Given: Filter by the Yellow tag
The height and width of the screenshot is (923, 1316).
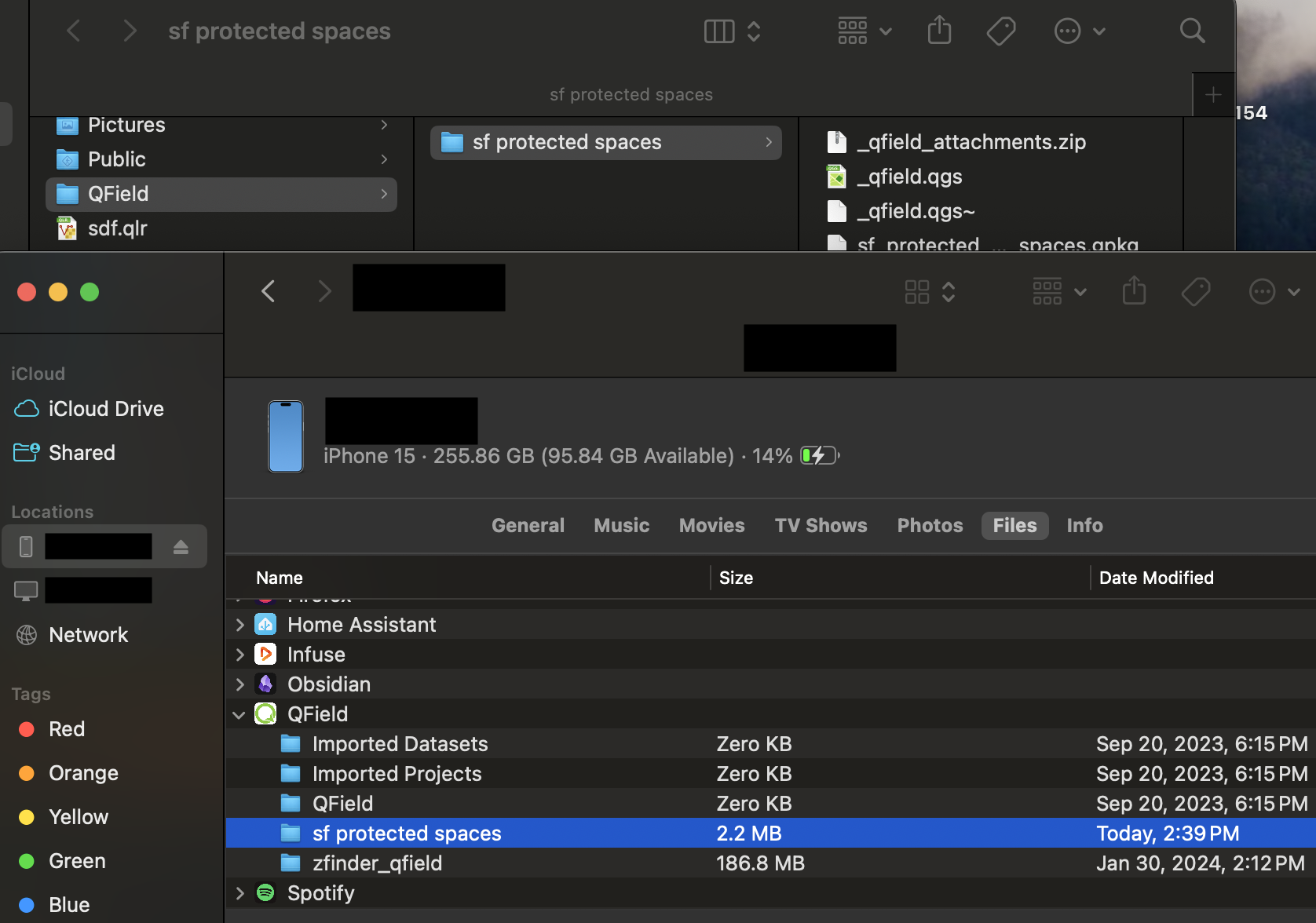Looking at the screenshot, I should [x=105, y=817].
